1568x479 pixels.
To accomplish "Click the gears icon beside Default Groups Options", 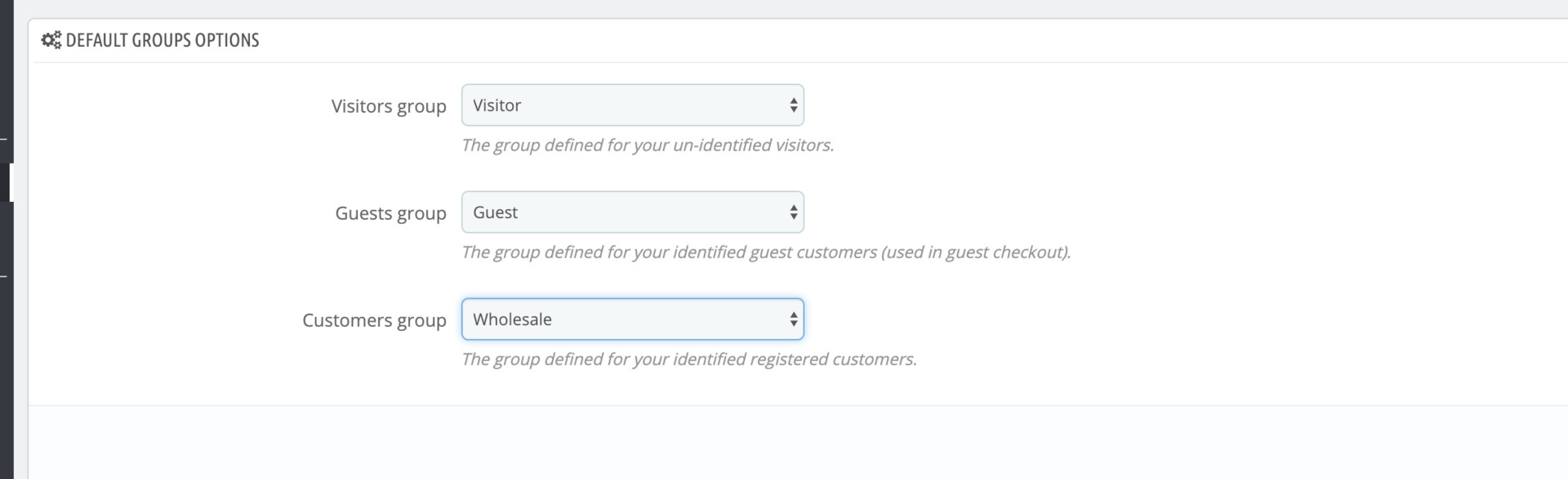I will tap(51, 40).
